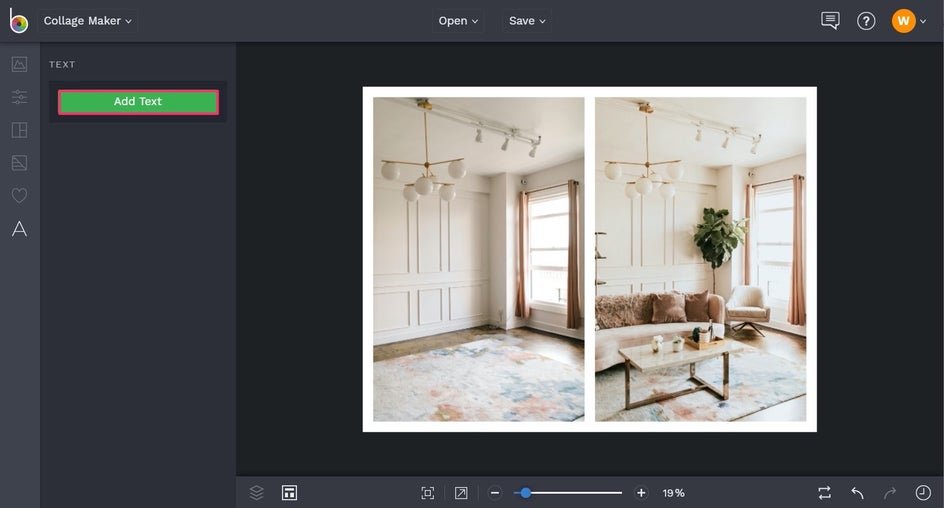Click the undo arrow icon
944x508 pixels.
857,493
